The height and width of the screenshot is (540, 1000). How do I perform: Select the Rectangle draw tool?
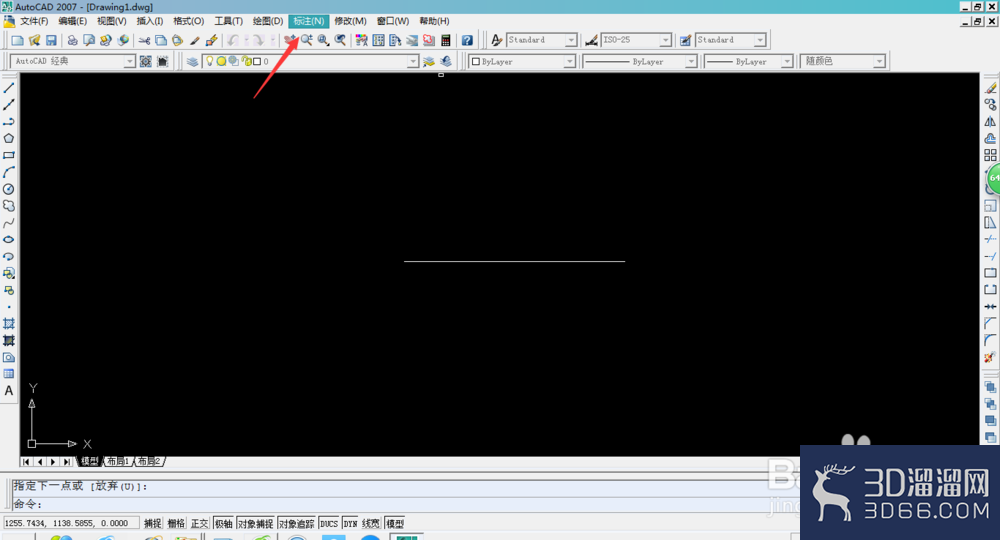click(x=9, y=155)
